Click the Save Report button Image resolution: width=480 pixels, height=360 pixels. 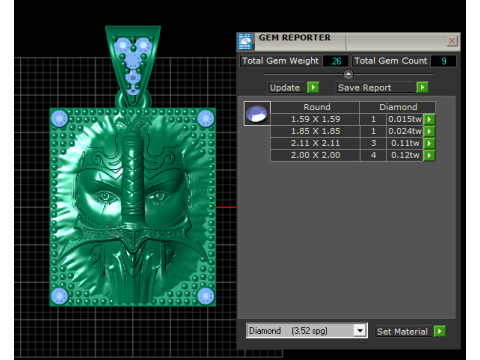375,88
